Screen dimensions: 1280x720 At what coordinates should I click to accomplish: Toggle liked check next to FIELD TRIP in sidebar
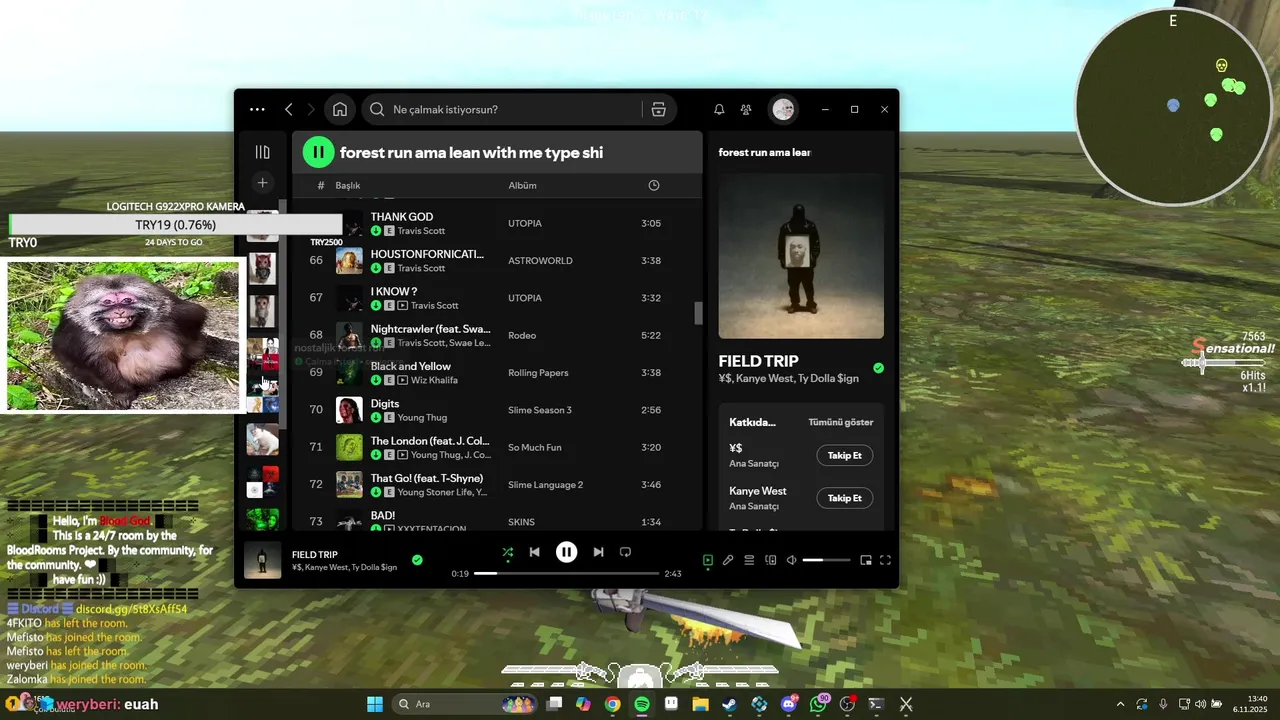[x=878, y=368]
